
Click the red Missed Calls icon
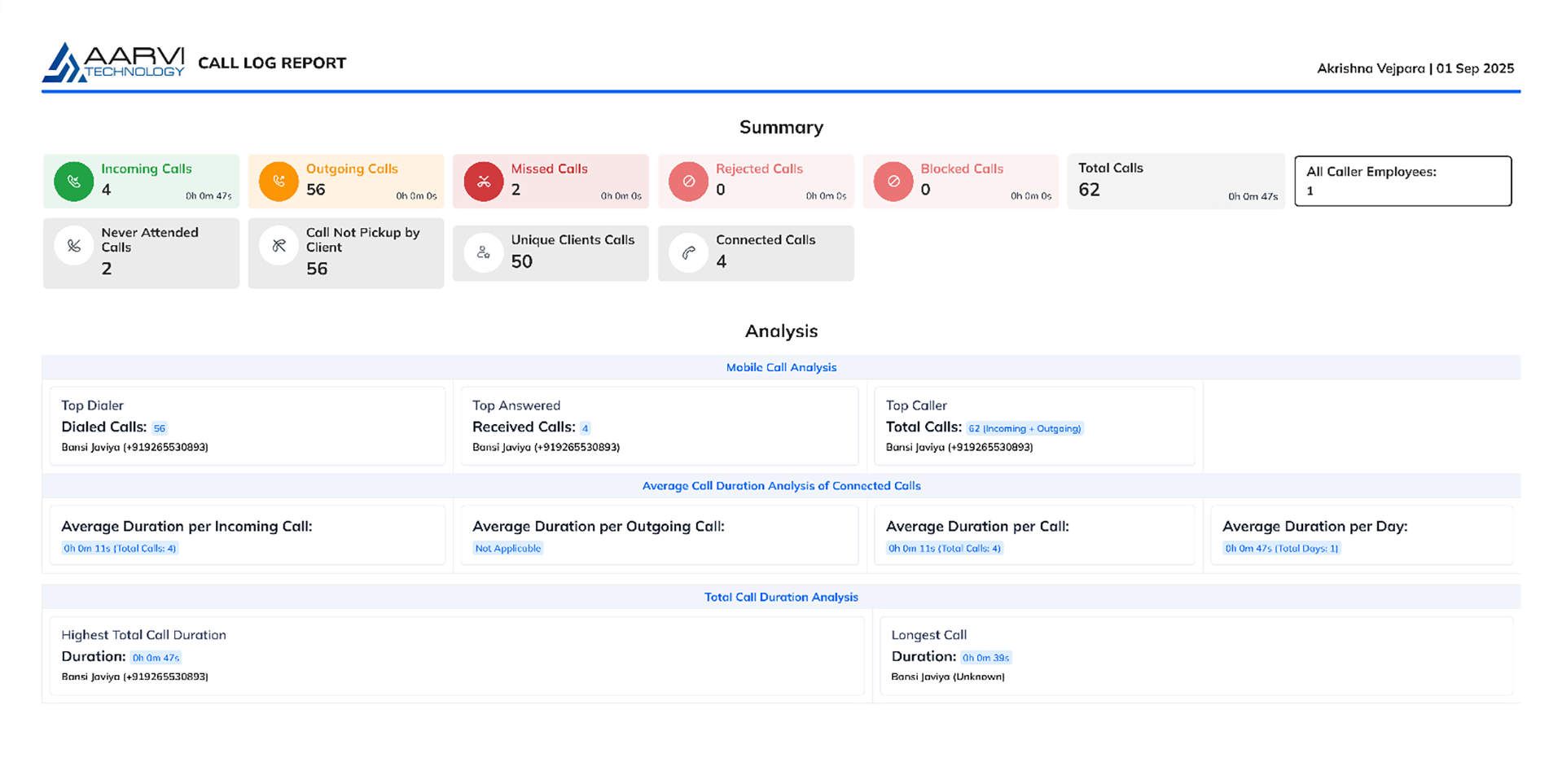pyautogui.click(x=484, y=182)
